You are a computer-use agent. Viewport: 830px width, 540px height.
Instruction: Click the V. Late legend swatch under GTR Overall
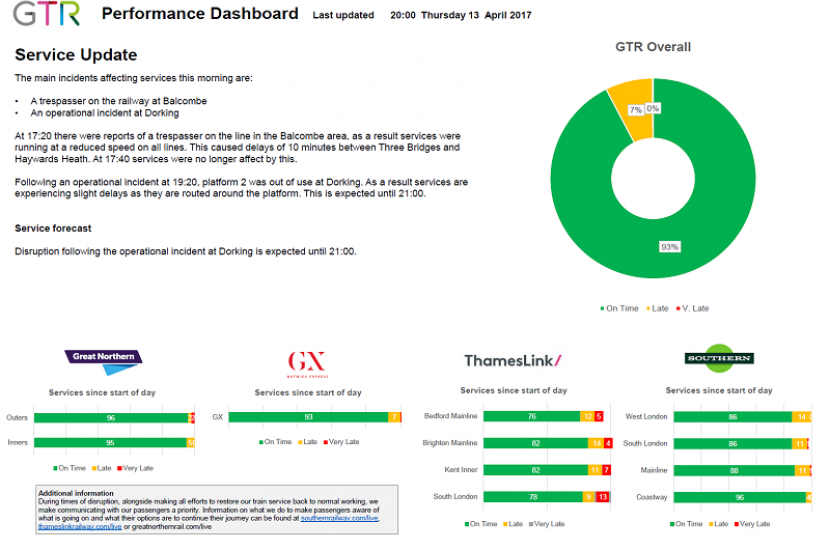pos(680,309)
